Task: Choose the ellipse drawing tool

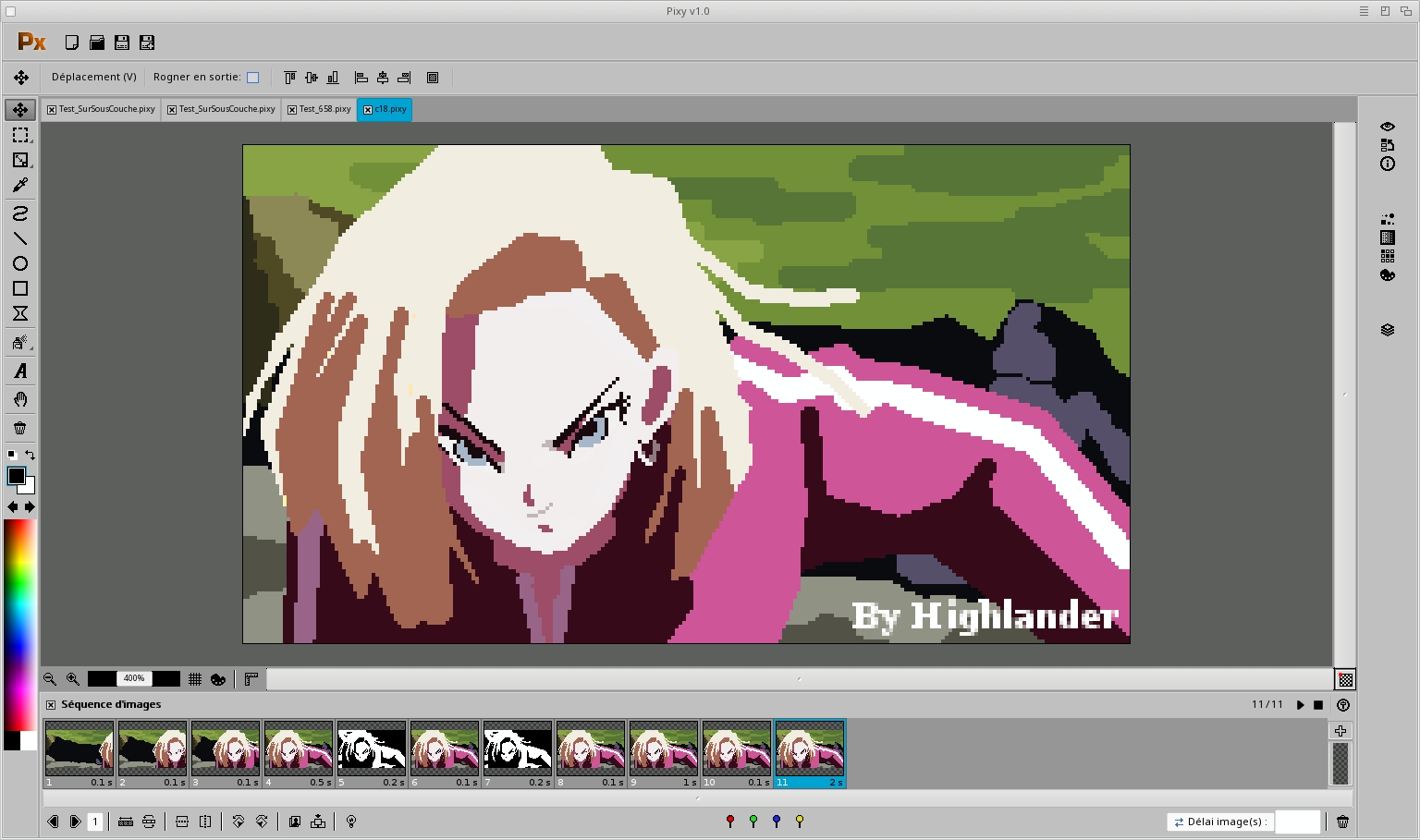Action: pyautogui.click(x=20, y=263)
